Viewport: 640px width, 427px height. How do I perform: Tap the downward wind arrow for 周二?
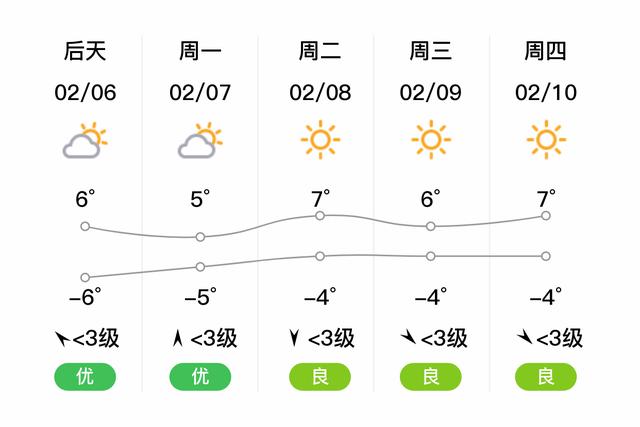(x=294, y=338)
